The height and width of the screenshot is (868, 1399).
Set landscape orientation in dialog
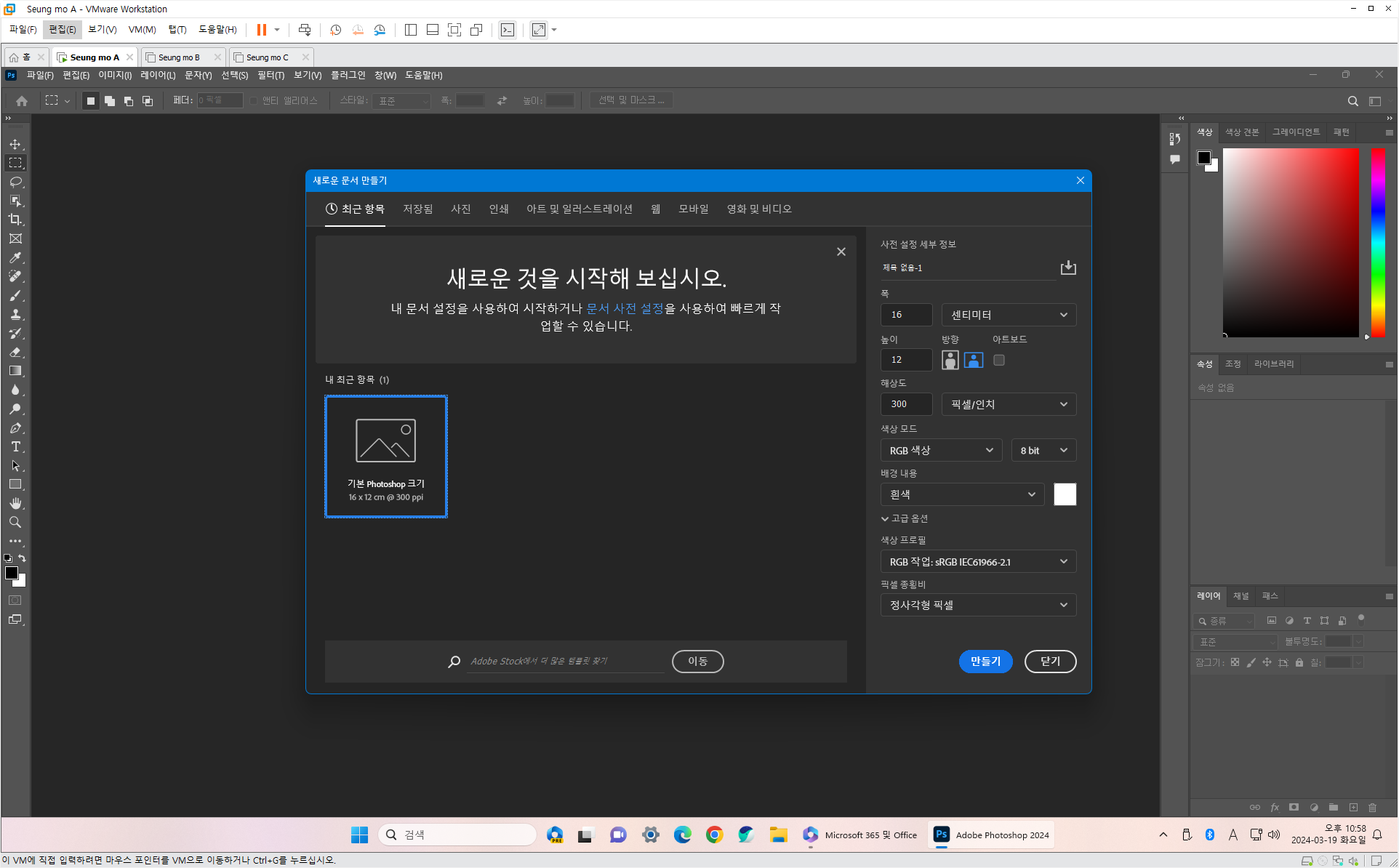[x=974, y=360]
